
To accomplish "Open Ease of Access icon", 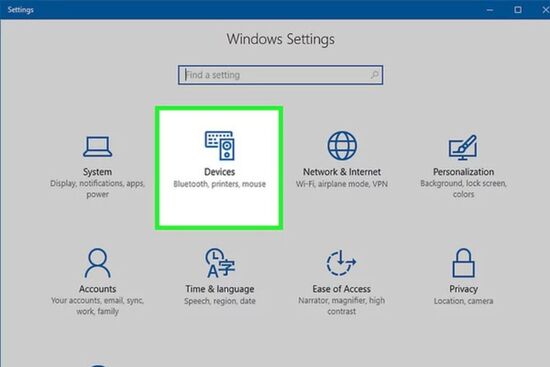I will tap(341, 263).
